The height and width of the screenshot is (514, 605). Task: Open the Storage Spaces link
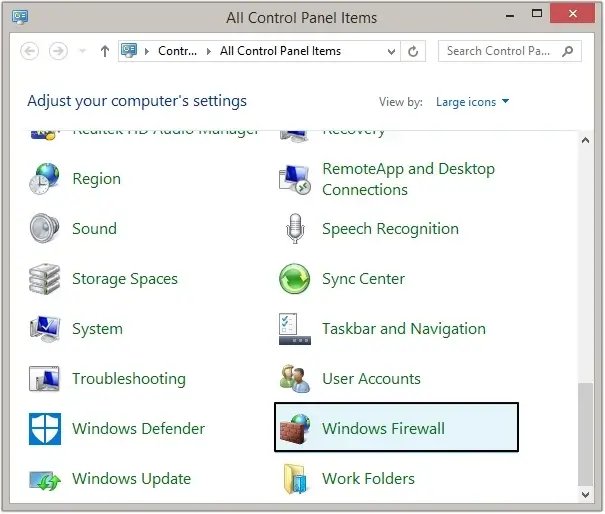(x=125, y=279)
